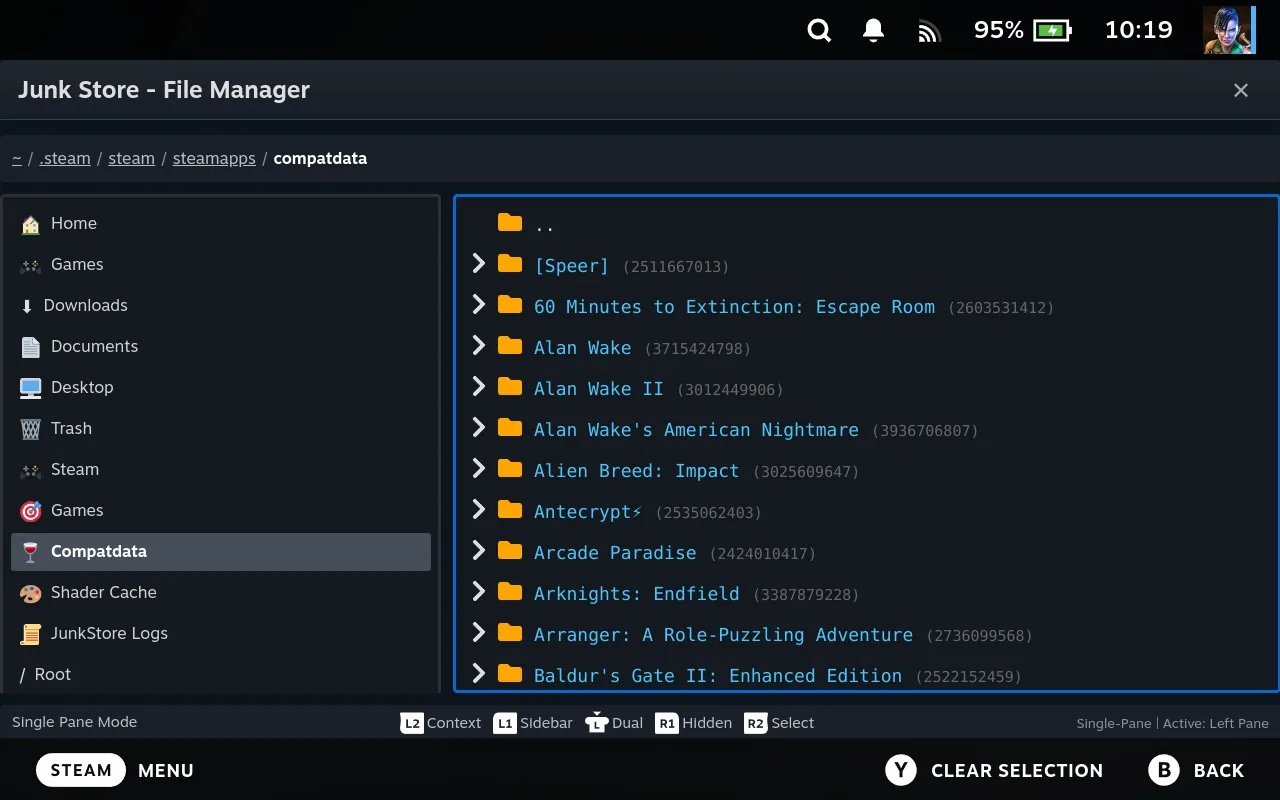1280x800 pixels.
Task: Check the battery status icon
Action: coord(1052,31)
